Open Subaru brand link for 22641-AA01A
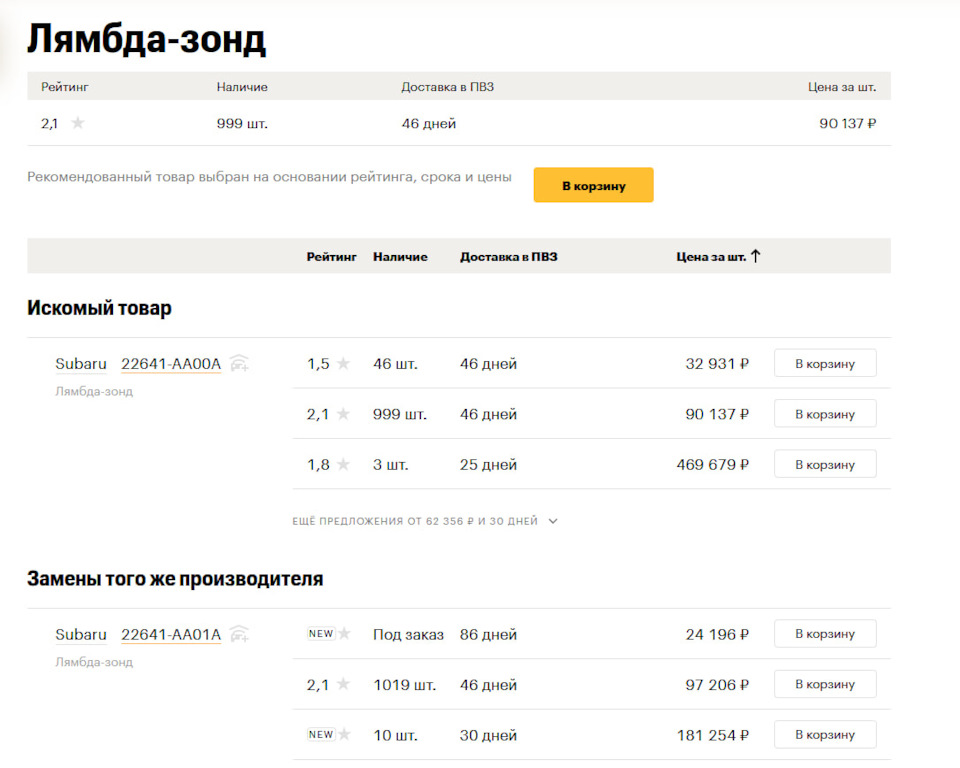 click(81, 634)
